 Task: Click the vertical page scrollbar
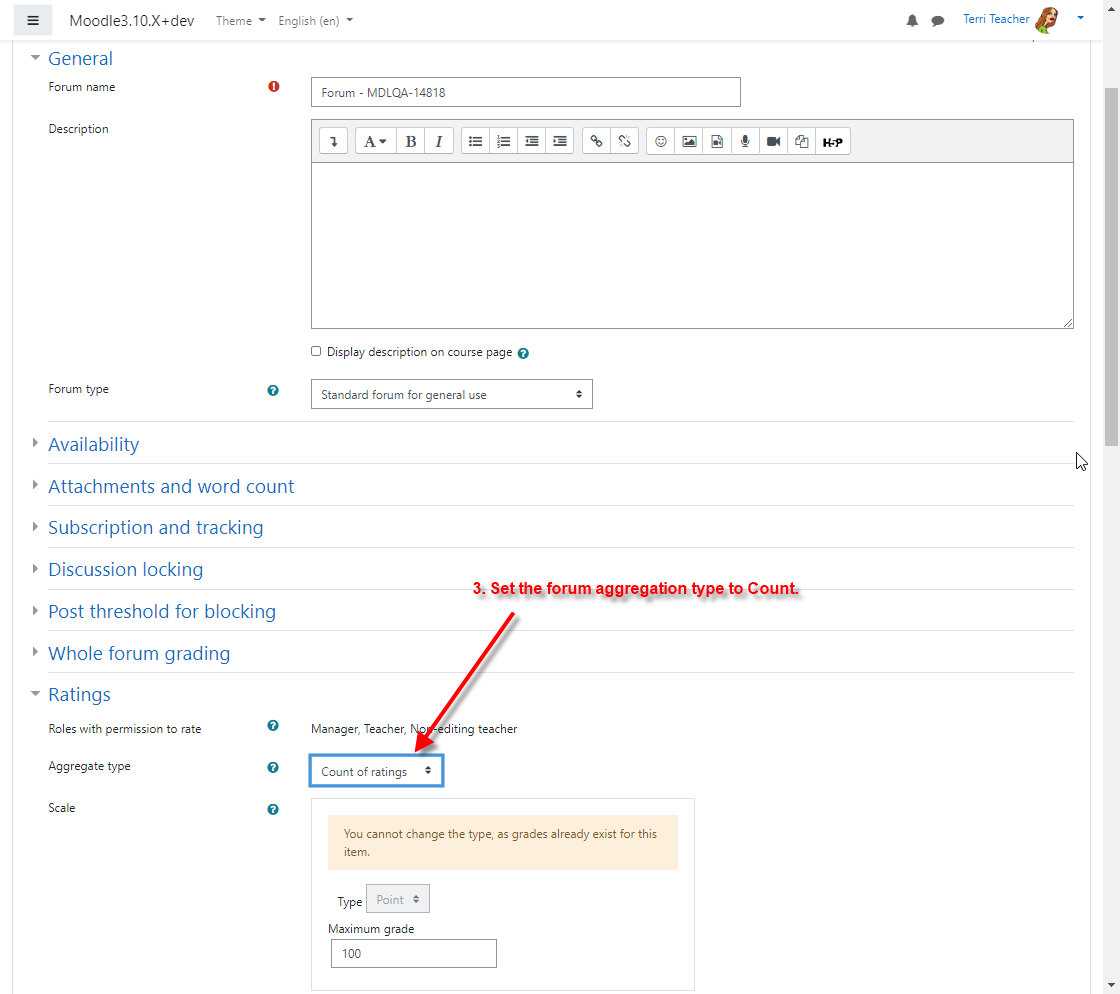coord(1111,266)
